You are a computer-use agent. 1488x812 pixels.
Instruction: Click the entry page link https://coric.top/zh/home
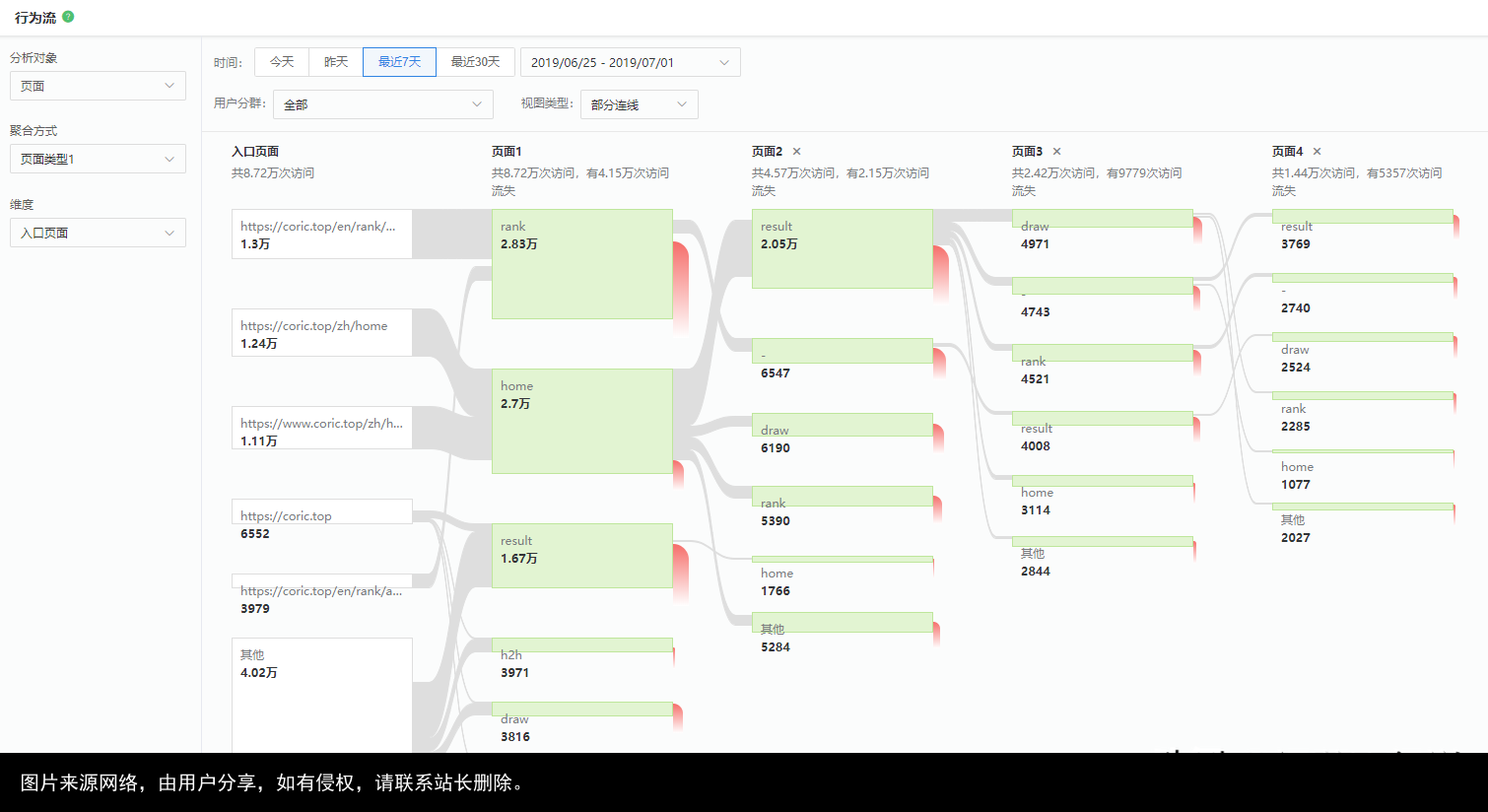pyautogui.click(x=321, y=332)
